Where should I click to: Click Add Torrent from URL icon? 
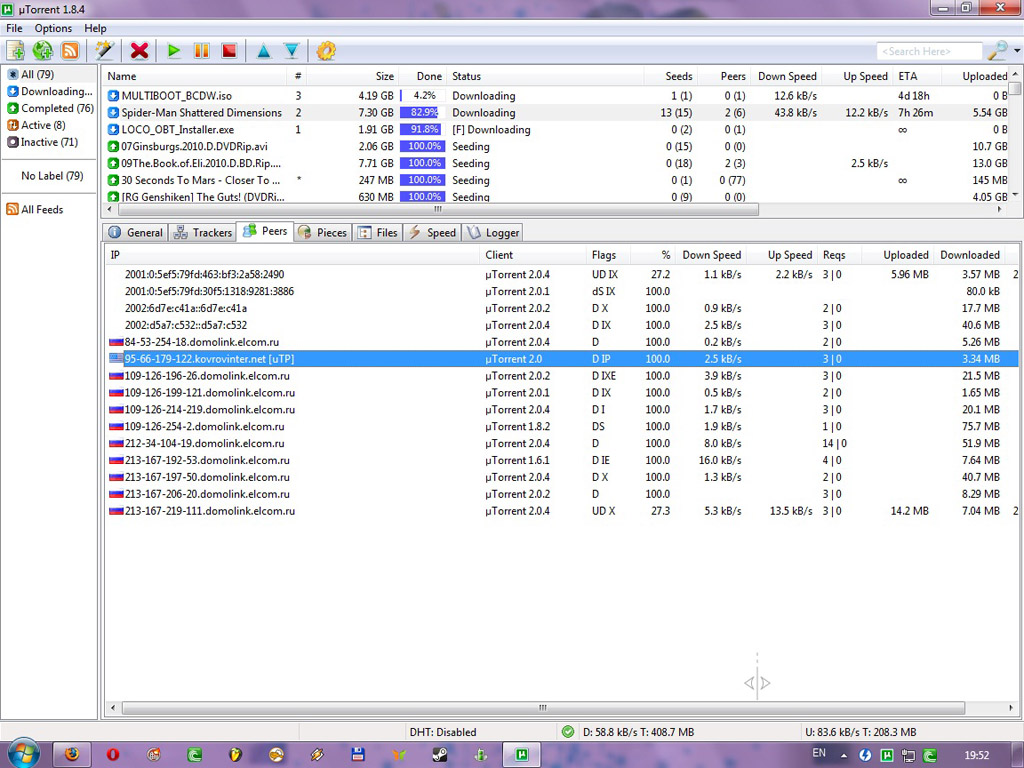(42, 50)
